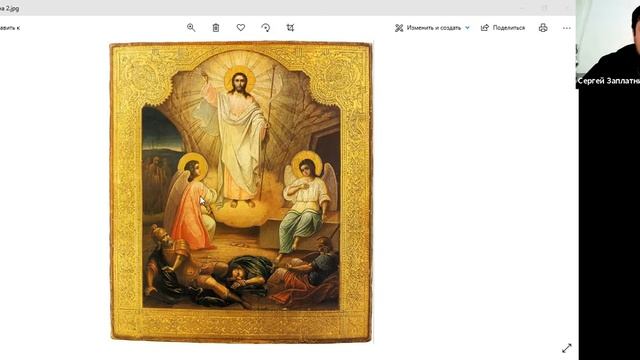
Task: Add the photo to favorites with heart icon
Action: click(241, 28)
